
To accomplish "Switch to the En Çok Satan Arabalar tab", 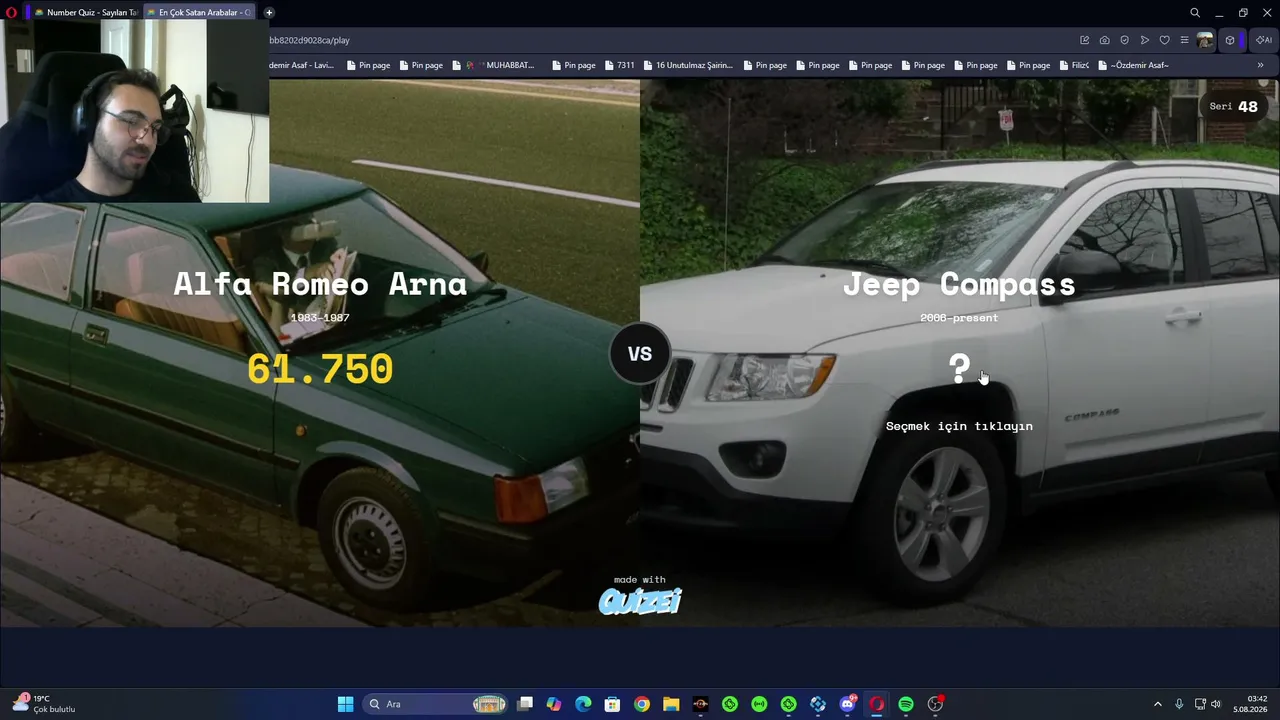I will (199, 12).
